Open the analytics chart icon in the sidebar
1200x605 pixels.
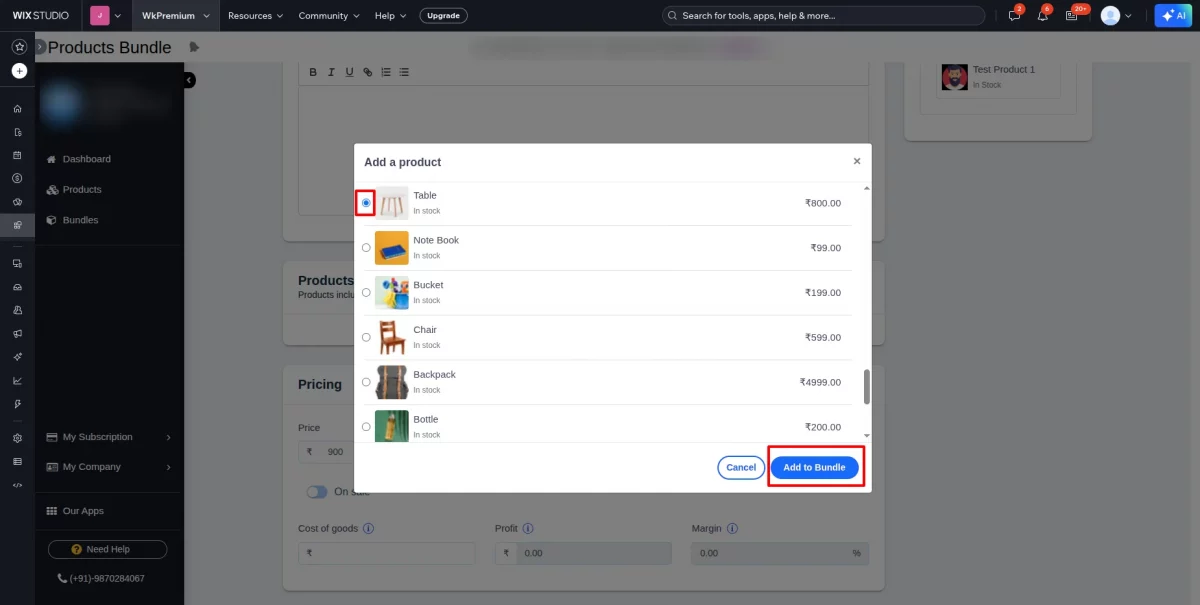pos(17,380)
